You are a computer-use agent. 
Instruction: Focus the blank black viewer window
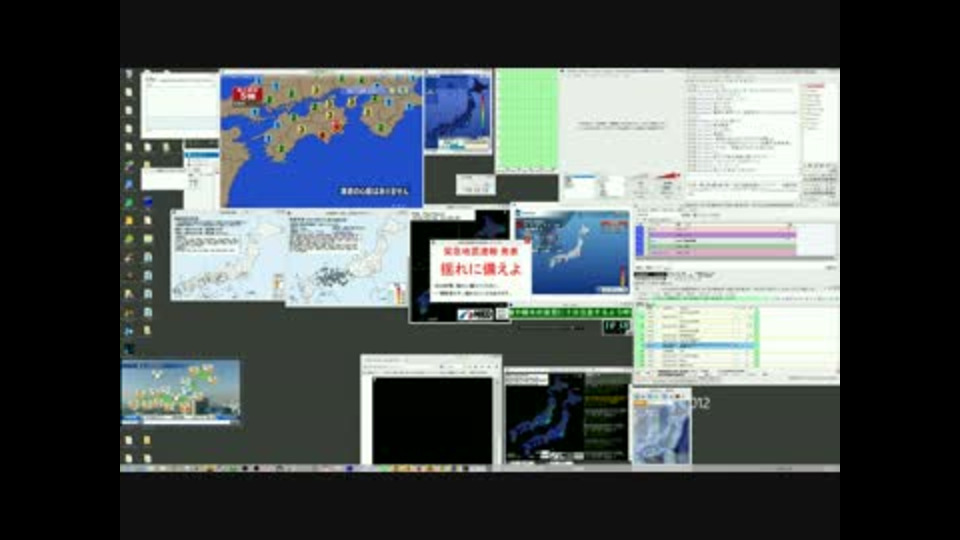432,409
